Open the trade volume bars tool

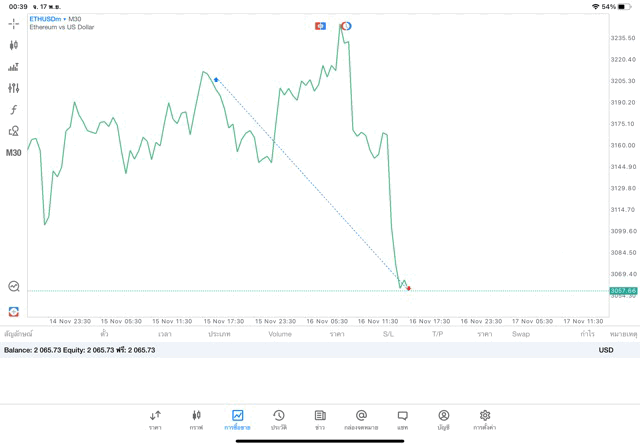pos(13,67)
